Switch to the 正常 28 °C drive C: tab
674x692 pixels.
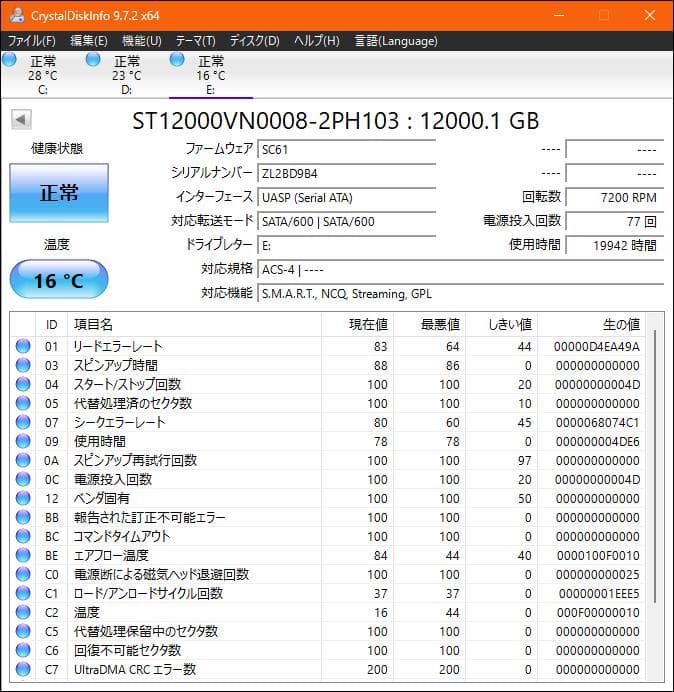[43, 74]
